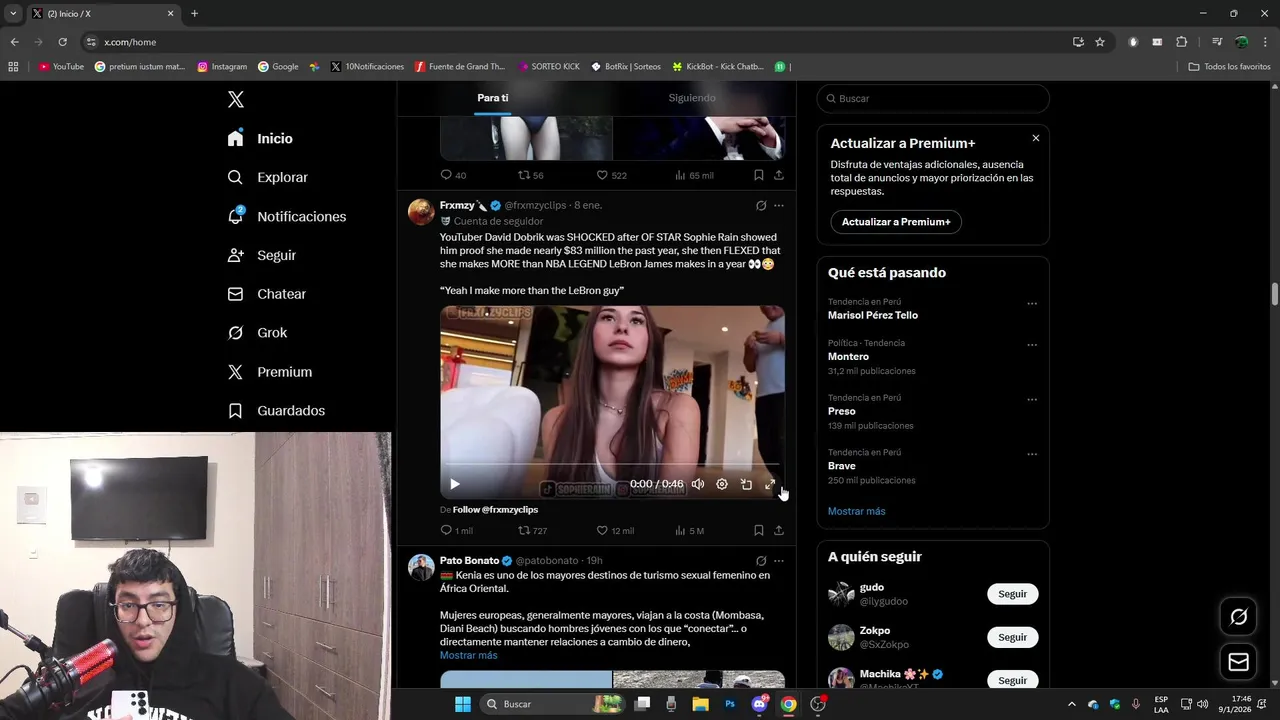View analytics of Frxmzy post, 5 M views
1280x720 pixels.
689,531
